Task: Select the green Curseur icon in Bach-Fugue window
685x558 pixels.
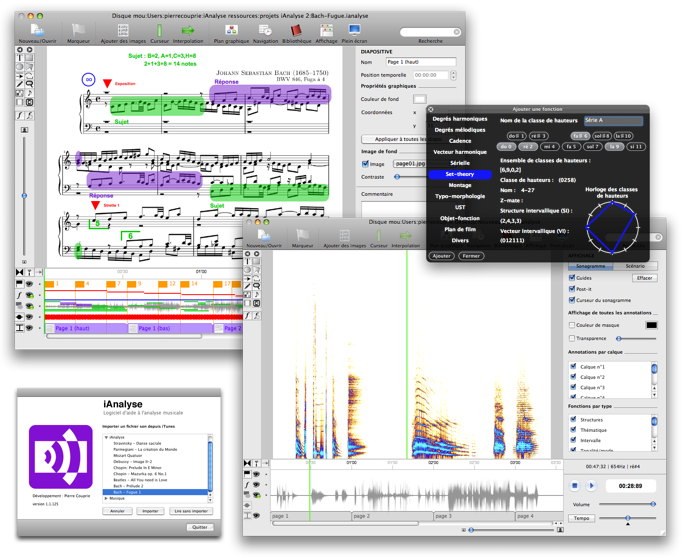Action: [159, 30]
